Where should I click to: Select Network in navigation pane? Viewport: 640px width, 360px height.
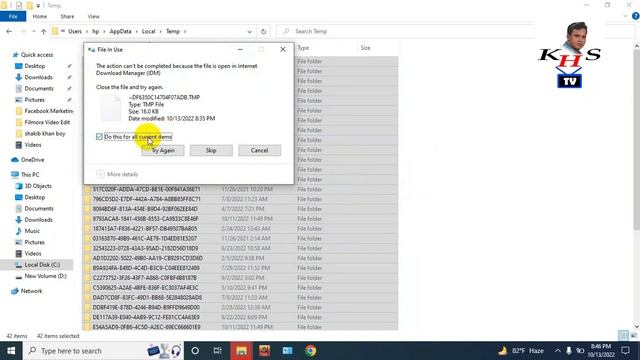click(31, 291)
